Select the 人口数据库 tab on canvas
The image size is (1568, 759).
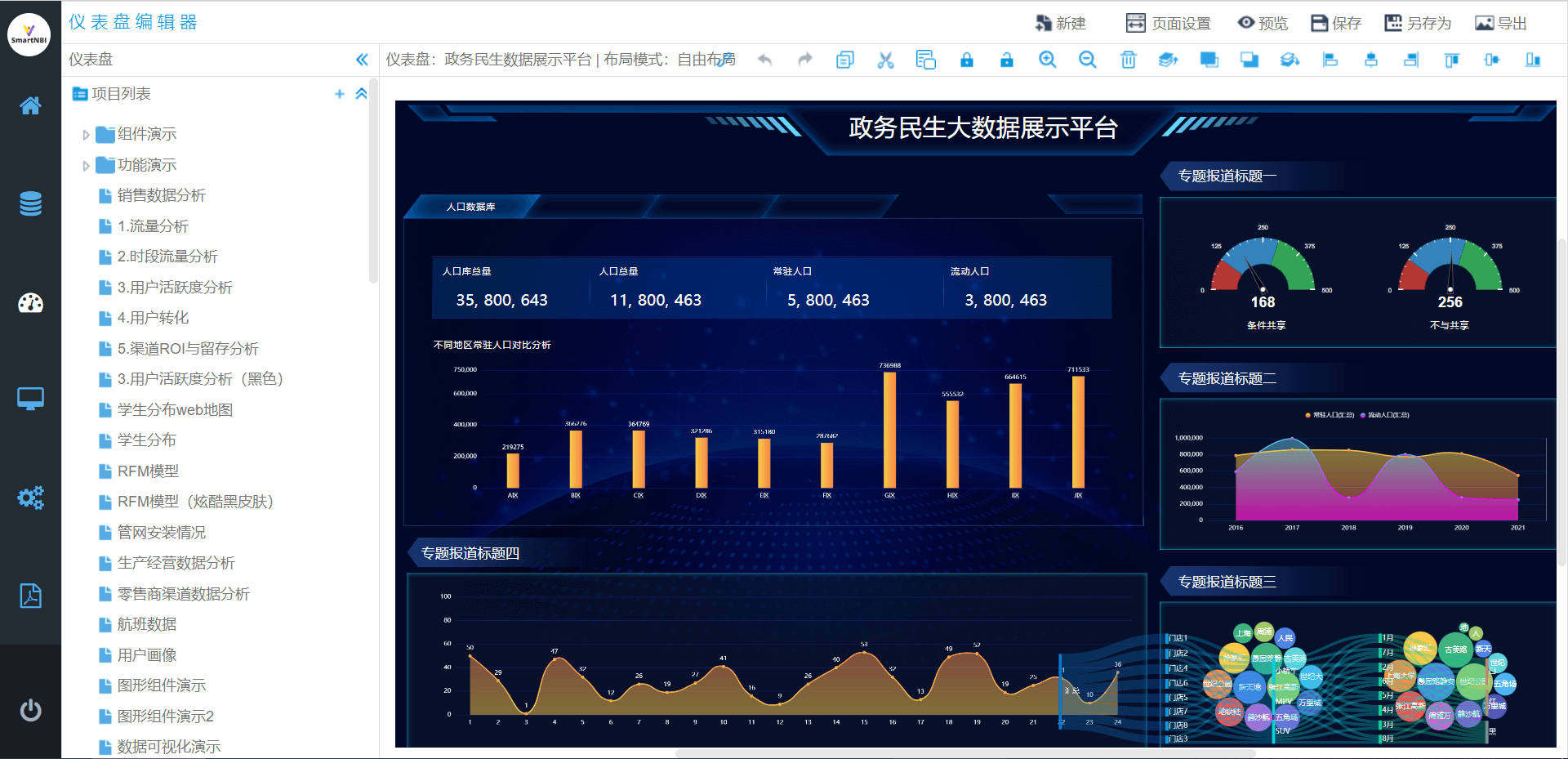pos(471,207)
